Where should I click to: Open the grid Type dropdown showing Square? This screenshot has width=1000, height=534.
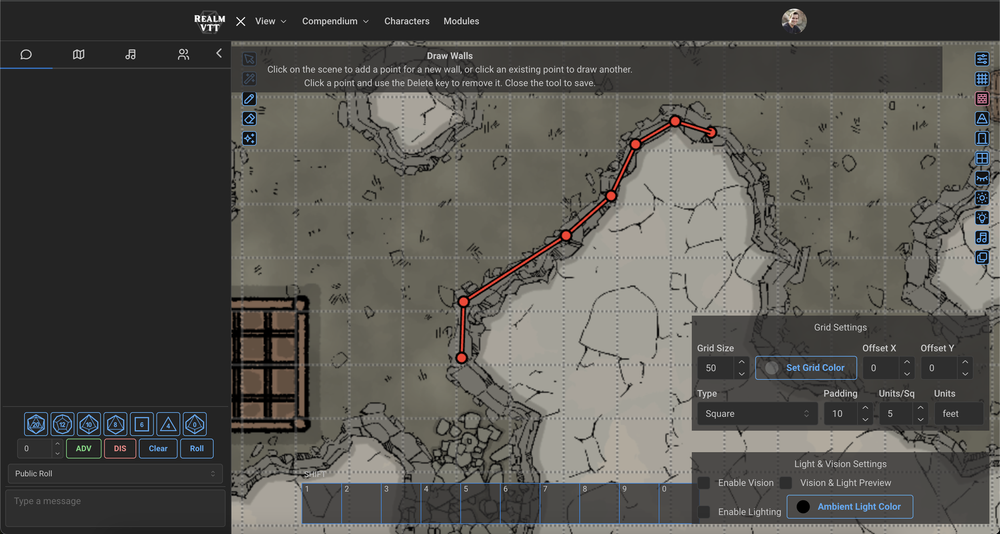pyautogui.click(x=756, y=413)
